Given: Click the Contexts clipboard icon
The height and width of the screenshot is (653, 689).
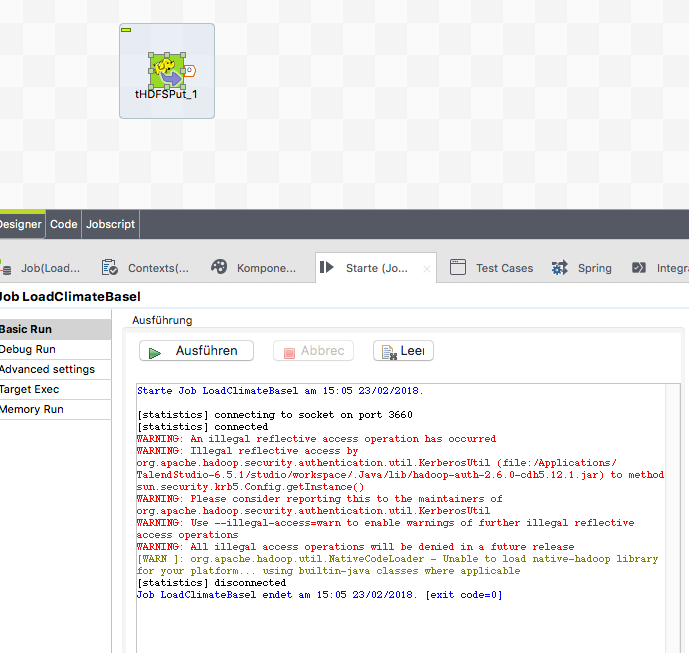Looking at the screenshot, I should point(109,268).
